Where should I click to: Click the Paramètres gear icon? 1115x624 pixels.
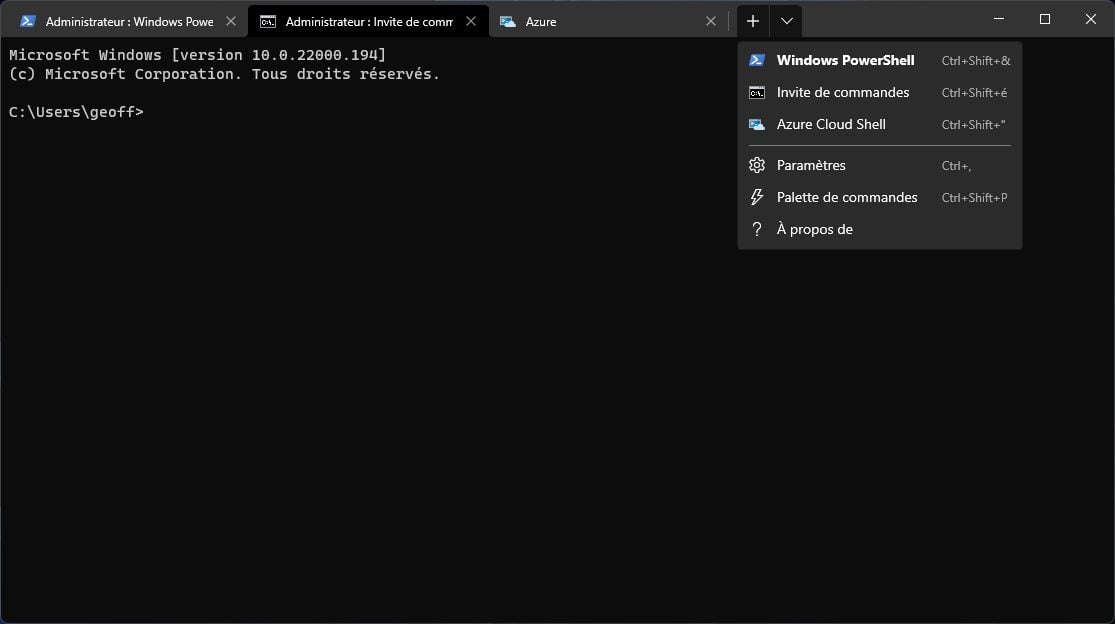(x=757, y=166)
